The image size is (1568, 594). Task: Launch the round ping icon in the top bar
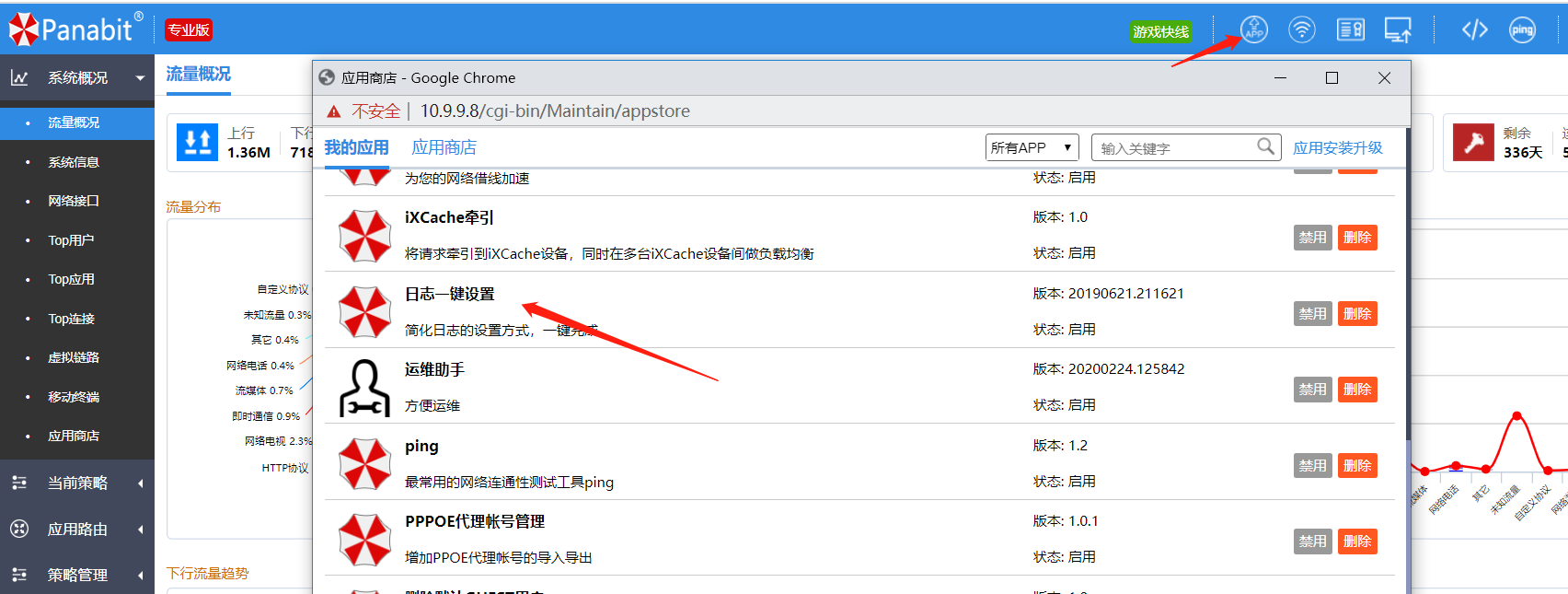click(x=1522, y=29)
